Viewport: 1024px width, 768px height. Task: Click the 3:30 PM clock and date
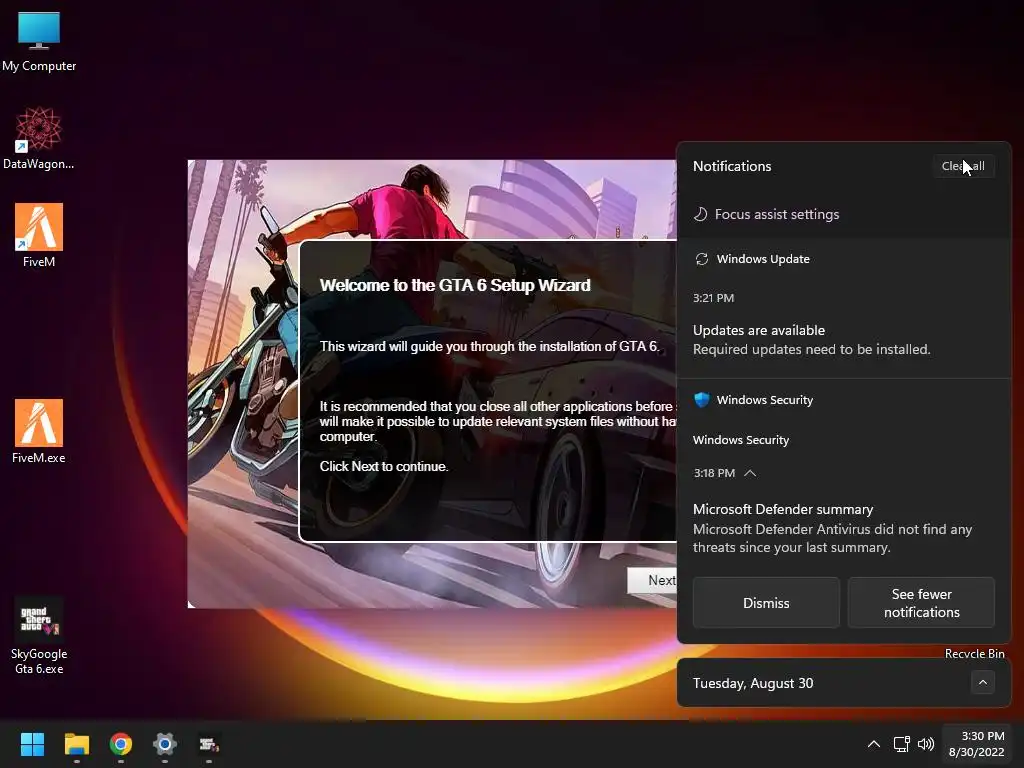[x=976, y=744]
